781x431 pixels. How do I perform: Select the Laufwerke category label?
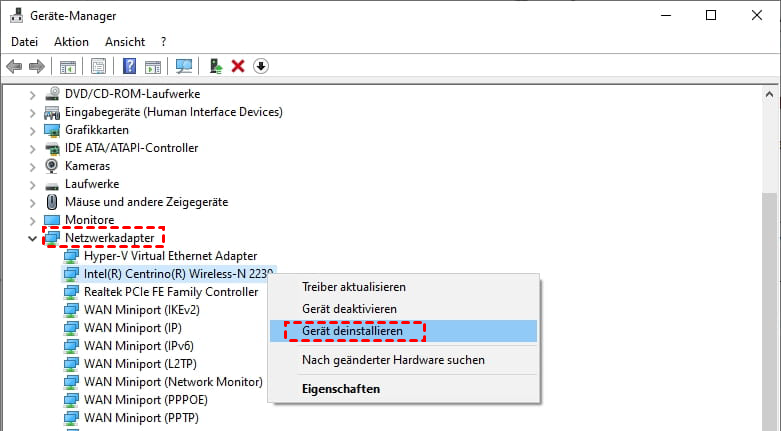pyautogui.click(x=92, y=184)
